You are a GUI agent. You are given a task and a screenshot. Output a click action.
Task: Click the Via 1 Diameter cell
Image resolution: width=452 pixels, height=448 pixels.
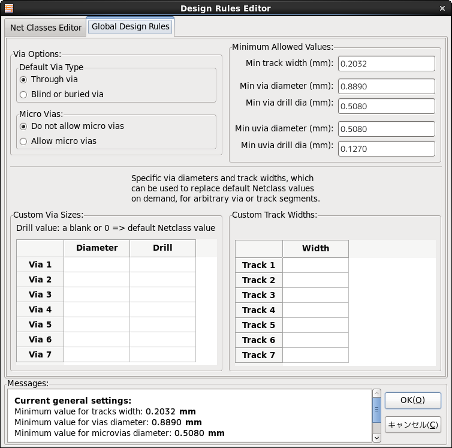pyautogui.click(x=97, y=265)
